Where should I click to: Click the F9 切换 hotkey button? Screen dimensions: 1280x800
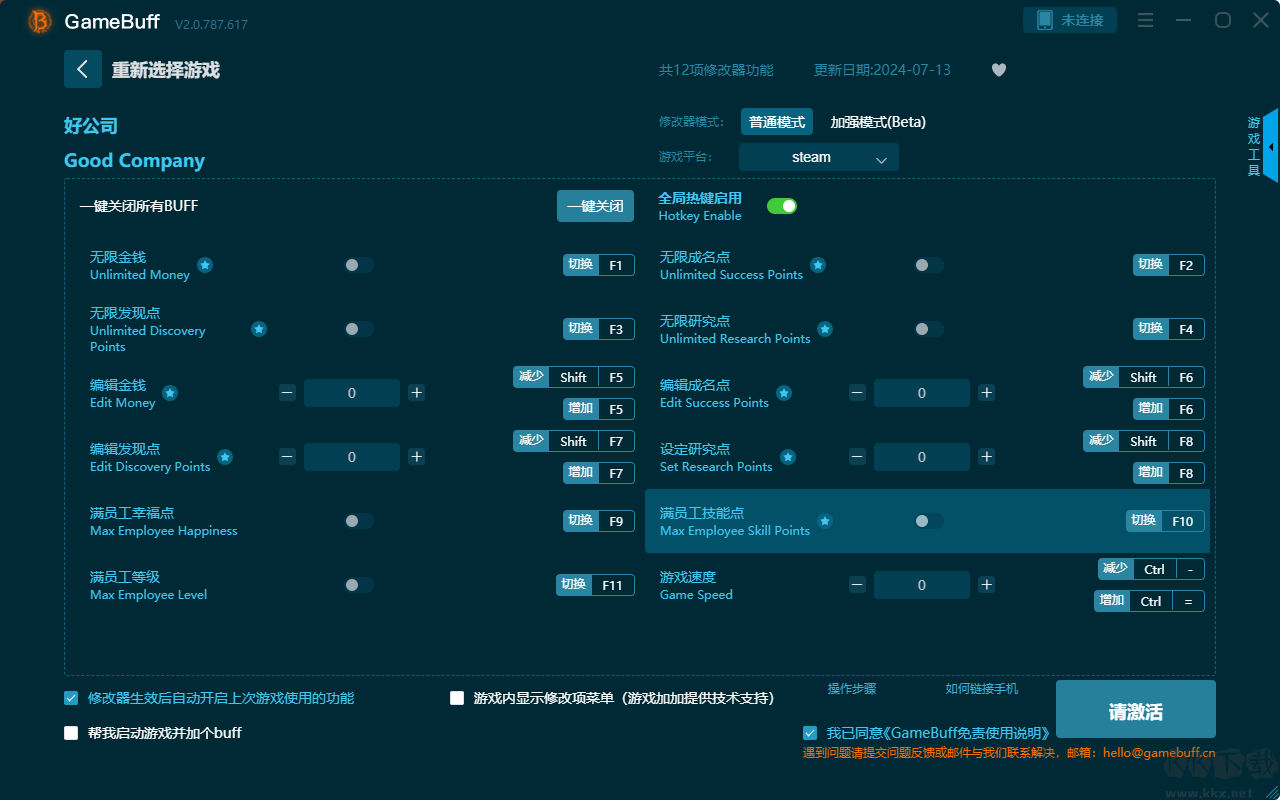coord(599,521)
